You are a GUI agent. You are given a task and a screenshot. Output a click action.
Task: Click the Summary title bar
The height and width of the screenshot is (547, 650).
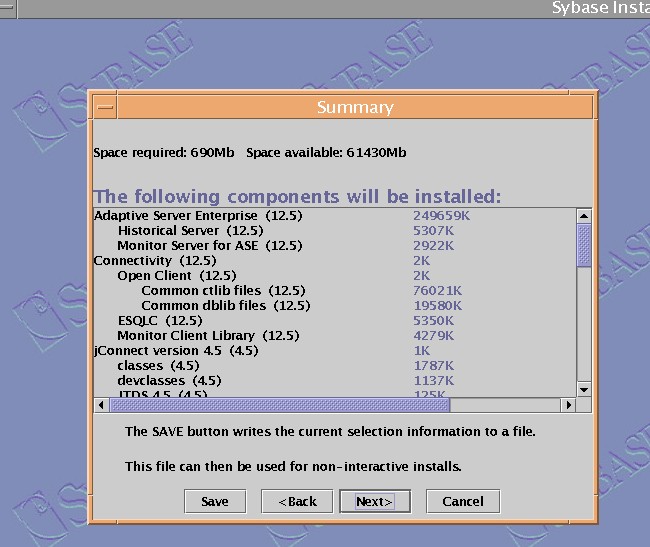coord(355,107)
